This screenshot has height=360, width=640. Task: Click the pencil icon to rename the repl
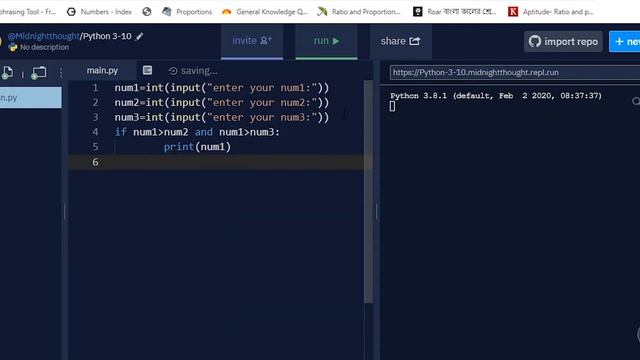140,36
